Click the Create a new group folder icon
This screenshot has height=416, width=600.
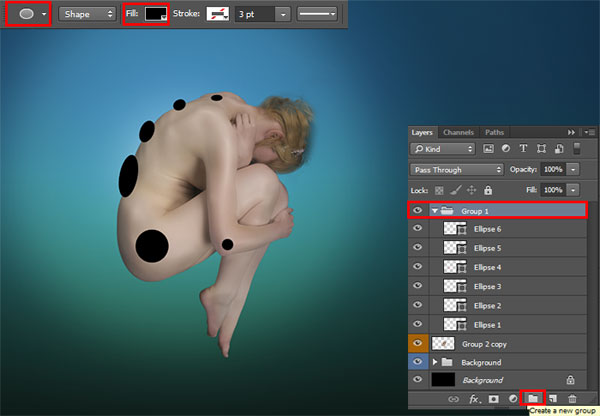coord(533,398)
